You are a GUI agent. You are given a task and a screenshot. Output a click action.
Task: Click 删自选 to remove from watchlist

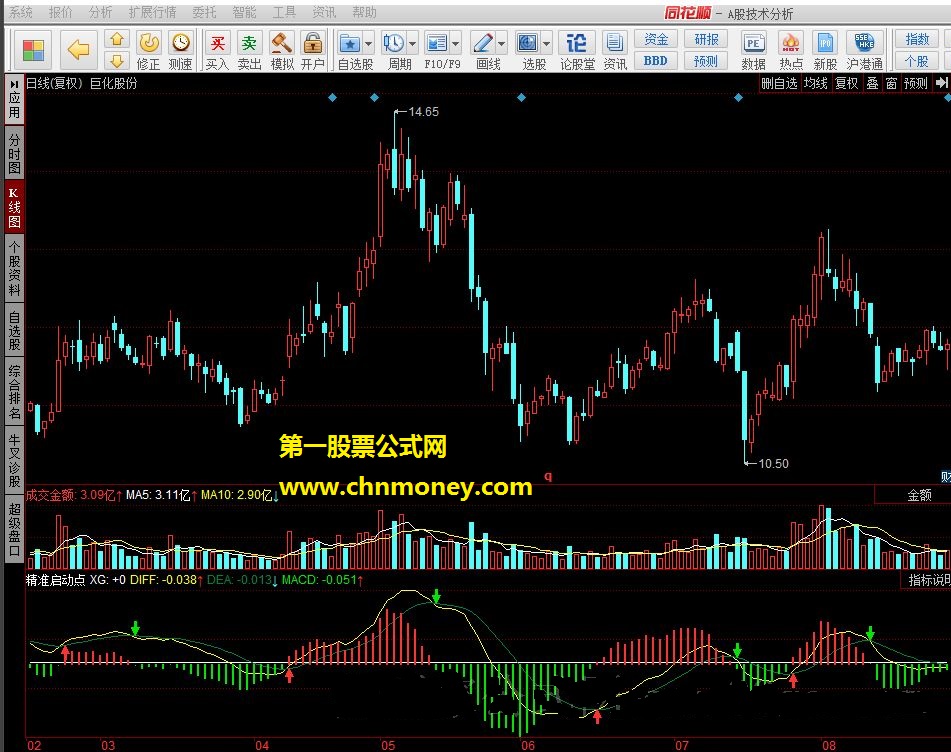[x=779, y=83]
